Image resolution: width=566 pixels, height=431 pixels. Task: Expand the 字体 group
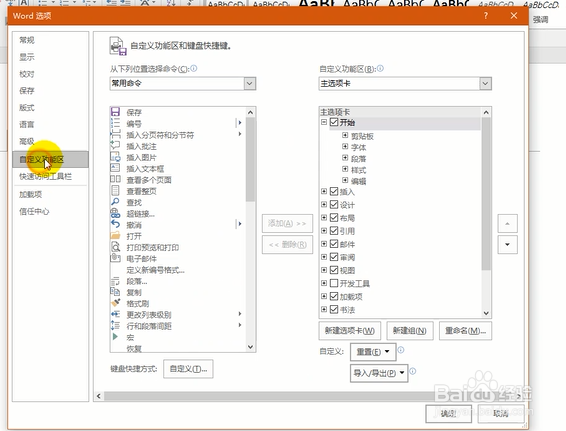(x=345, y=147)
